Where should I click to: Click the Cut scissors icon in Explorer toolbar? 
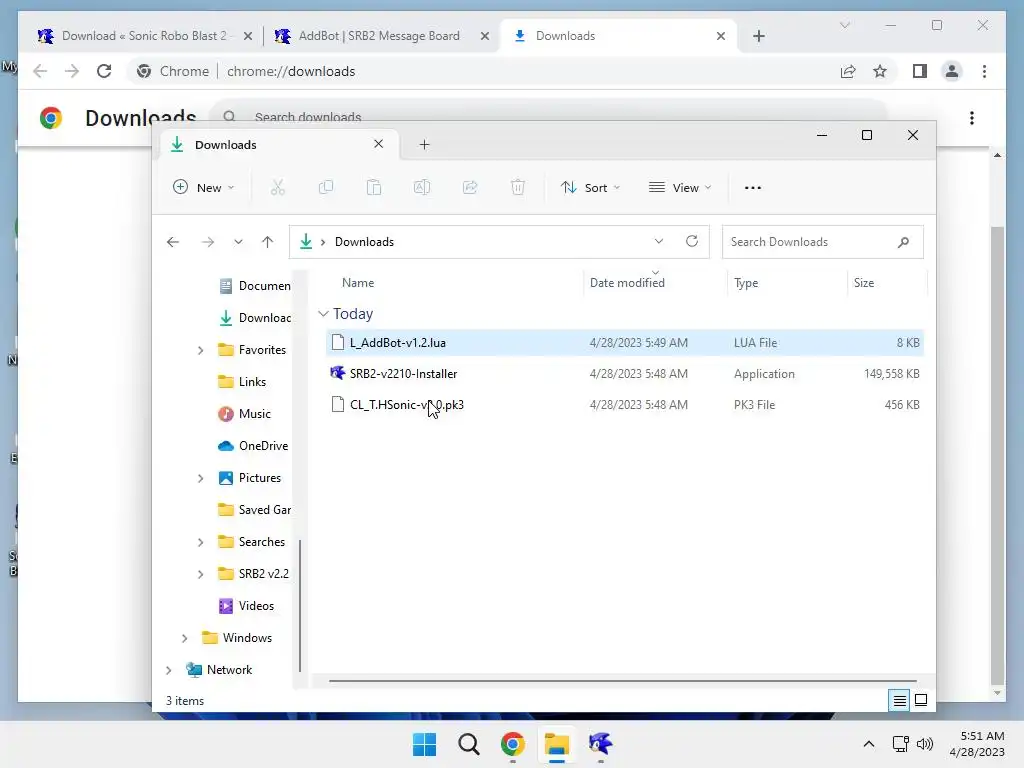[x=278, y=187]
